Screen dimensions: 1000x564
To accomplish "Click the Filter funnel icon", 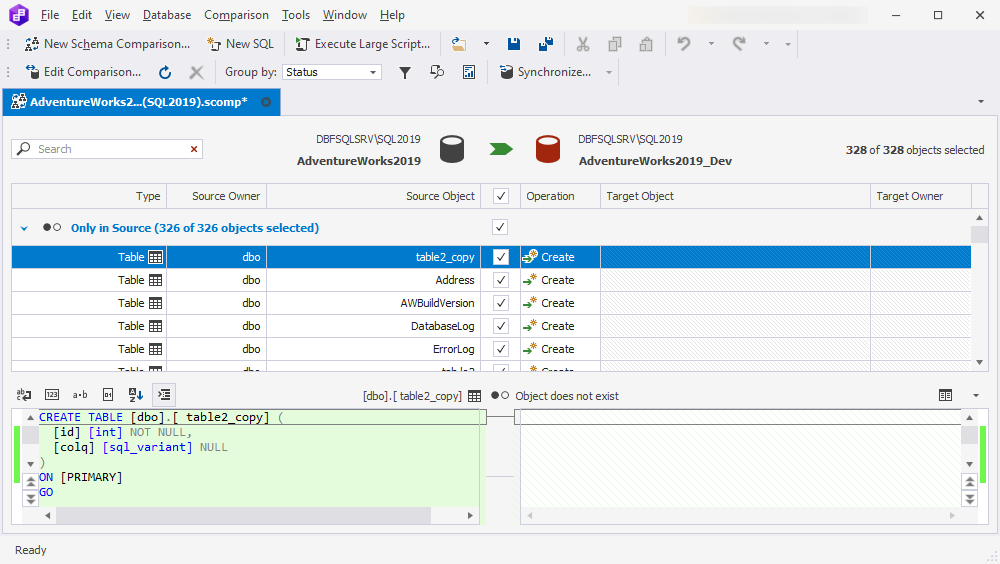I will coord(404,72).
